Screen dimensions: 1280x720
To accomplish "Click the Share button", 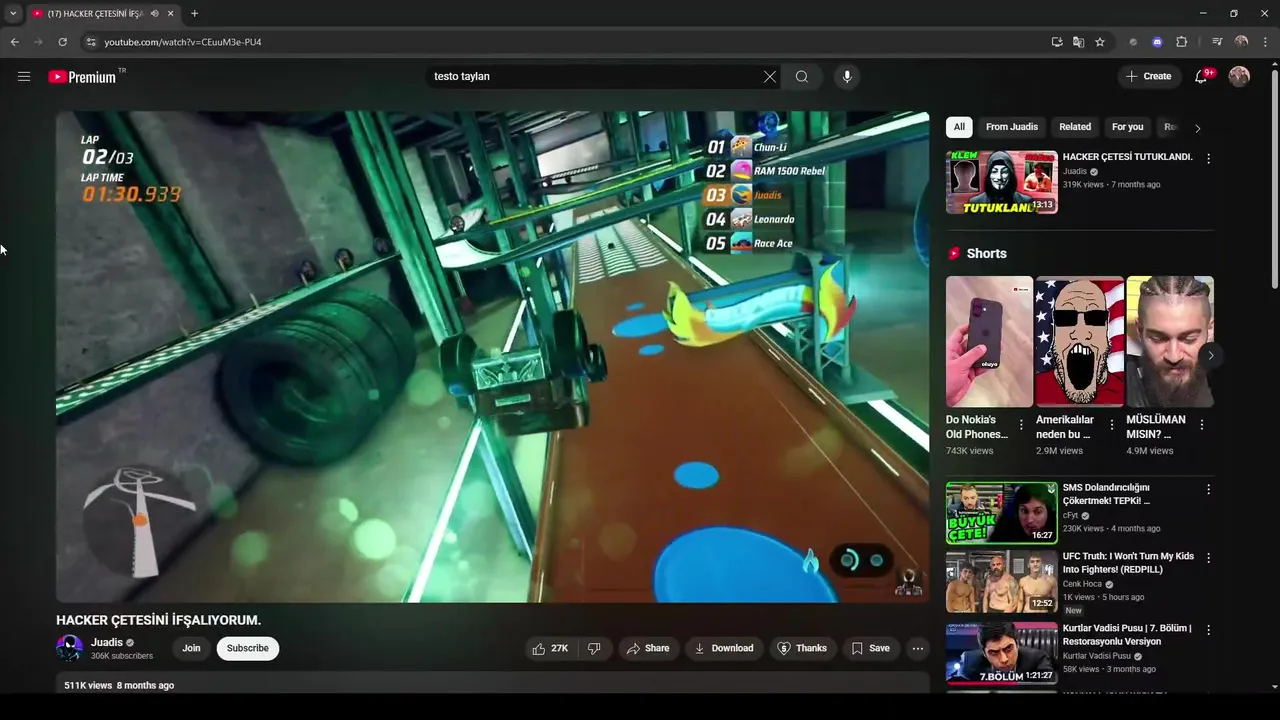I will (647, 648).
